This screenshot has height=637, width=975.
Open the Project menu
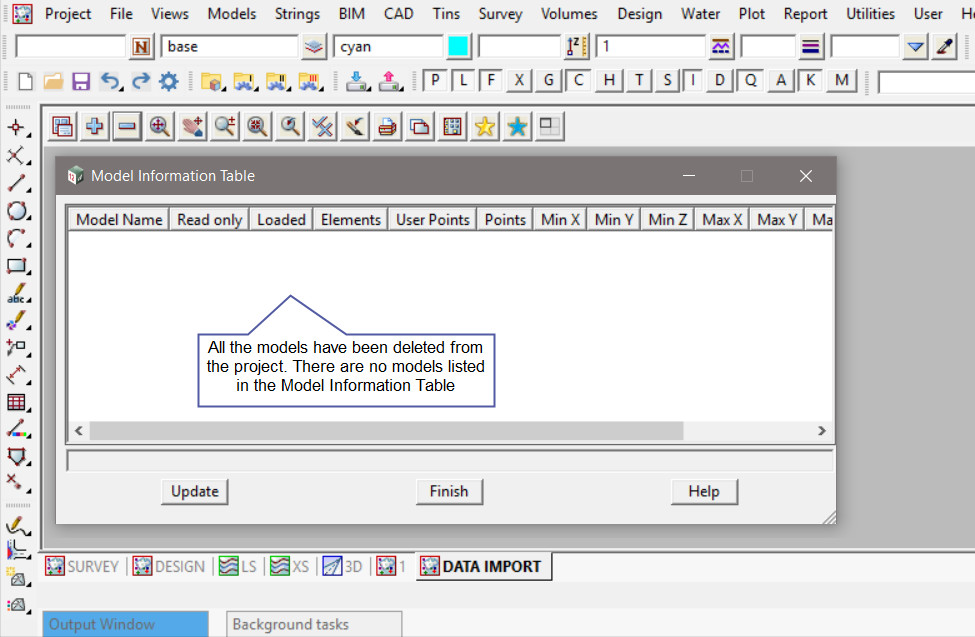68,14
